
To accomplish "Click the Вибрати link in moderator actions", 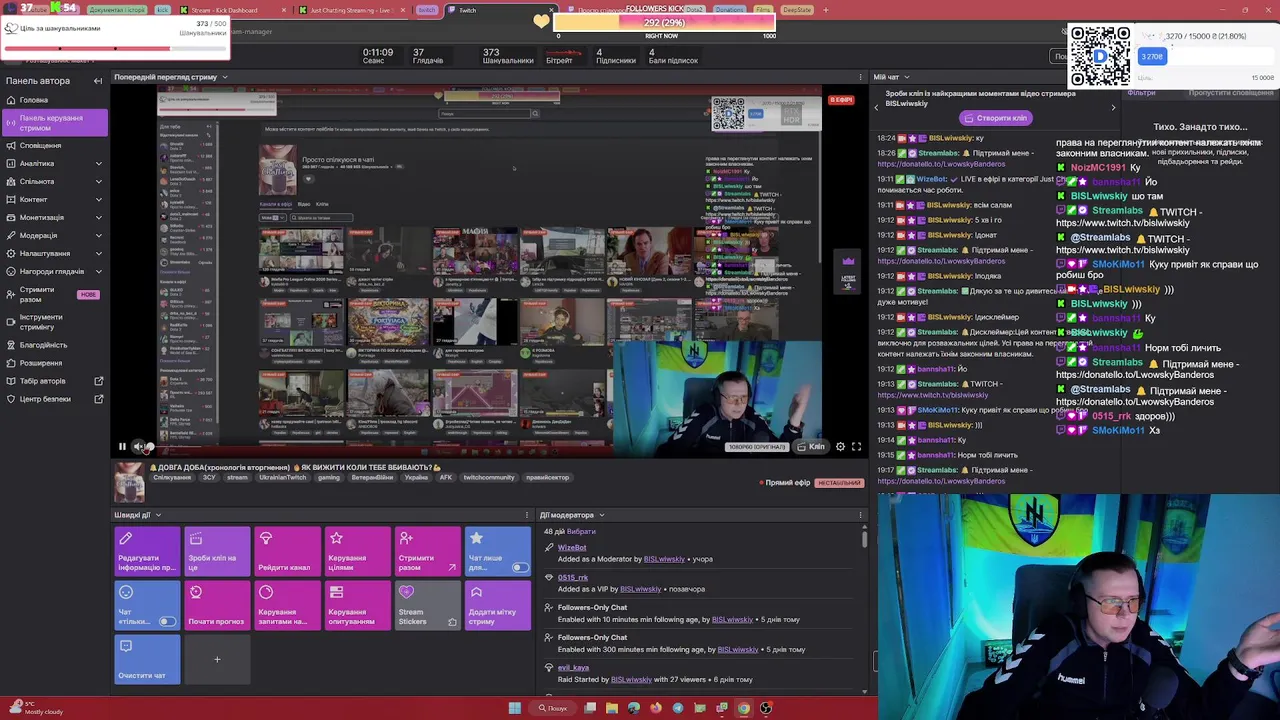I will click(x=581, y=531).
